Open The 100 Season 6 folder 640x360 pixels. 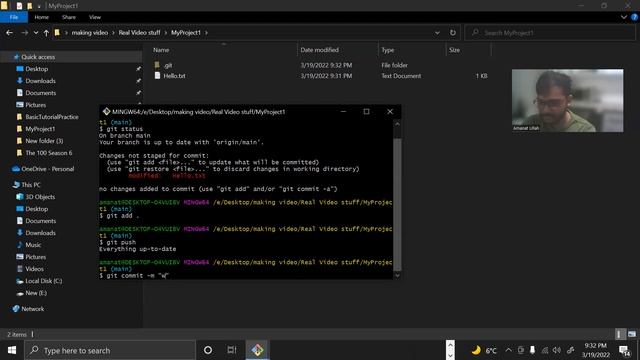(49, 153)
